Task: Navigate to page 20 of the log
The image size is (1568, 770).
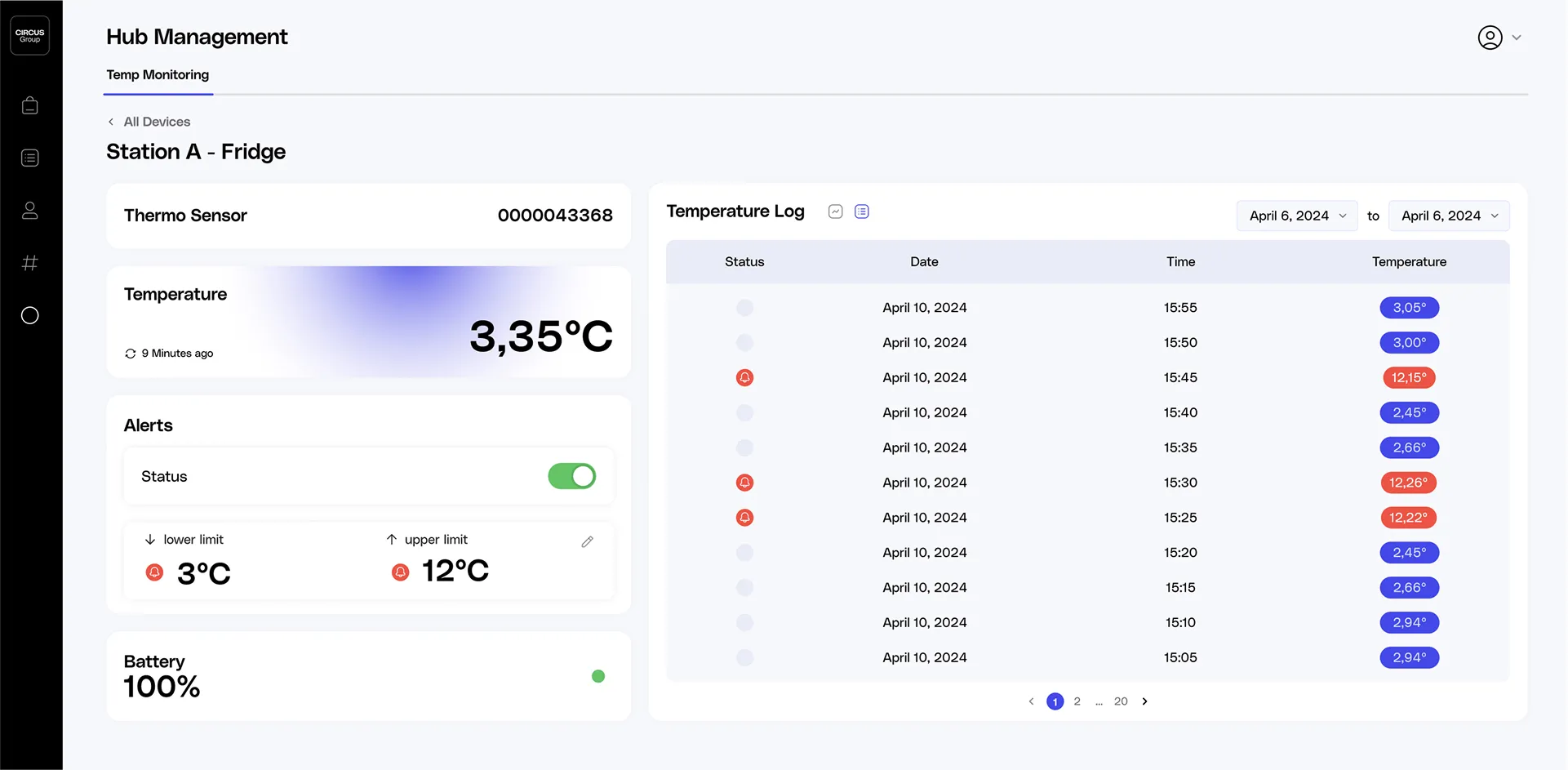Action: coord(1121,701)
